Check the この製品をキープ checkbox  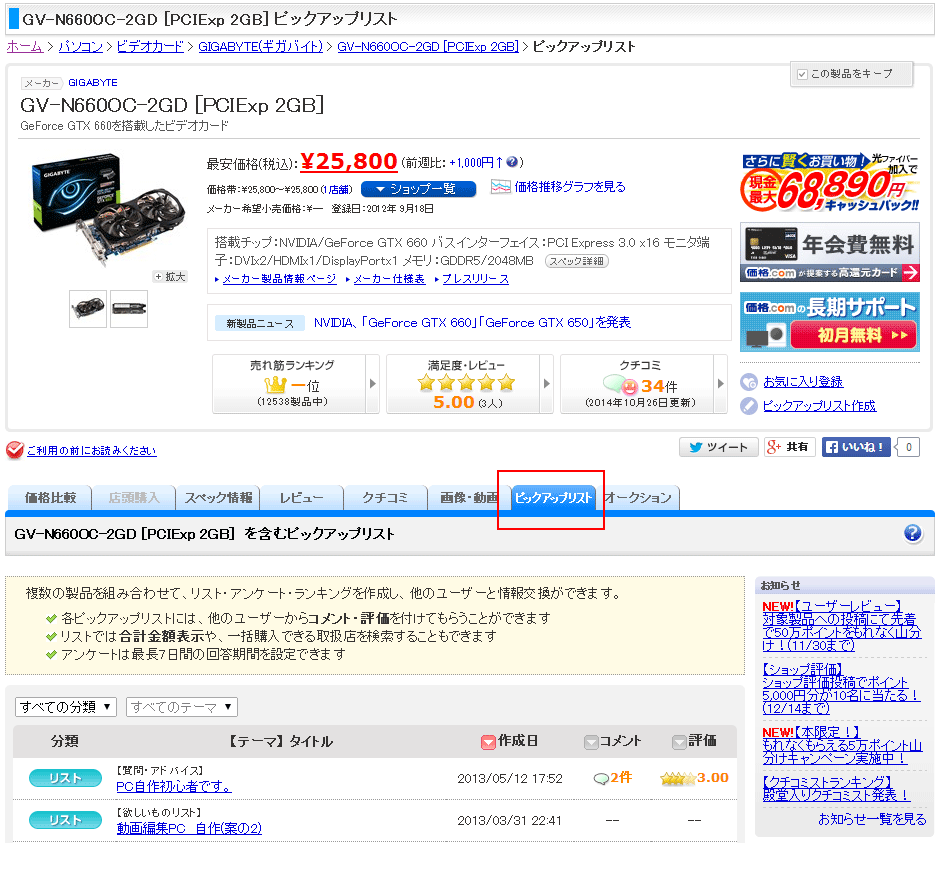pyautogui.click(x=802, y=74)
